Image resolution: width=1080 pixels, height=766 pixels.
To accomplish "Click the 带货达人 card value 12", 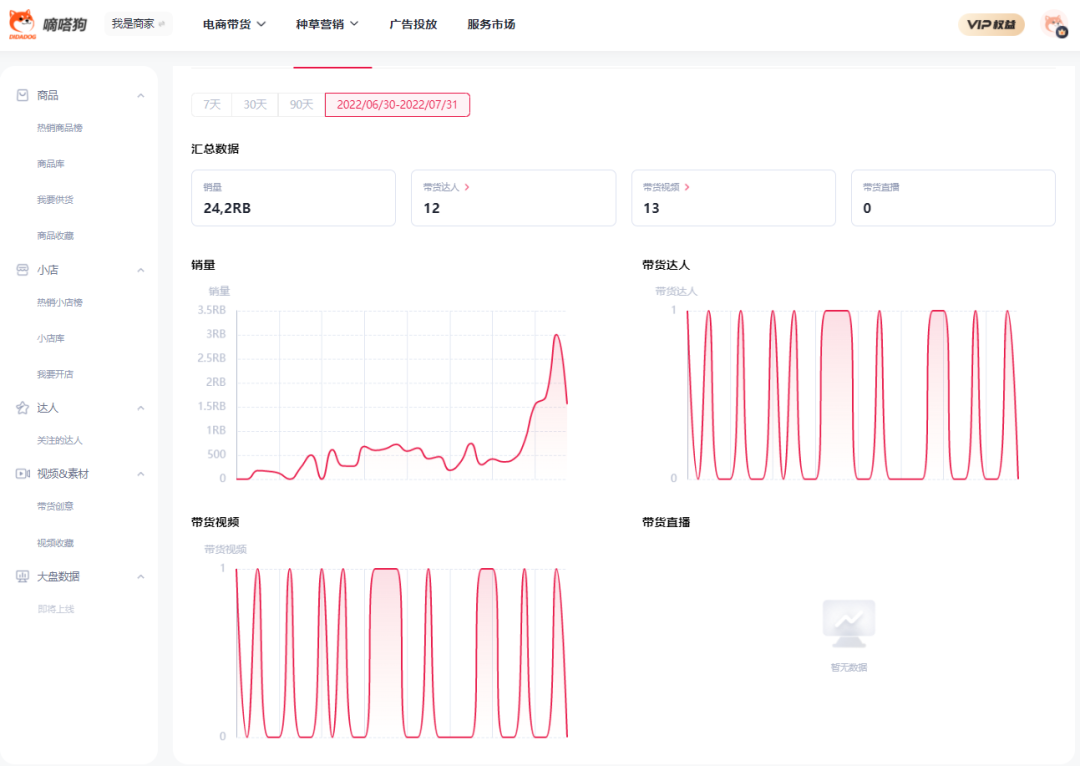I will 432,208.
